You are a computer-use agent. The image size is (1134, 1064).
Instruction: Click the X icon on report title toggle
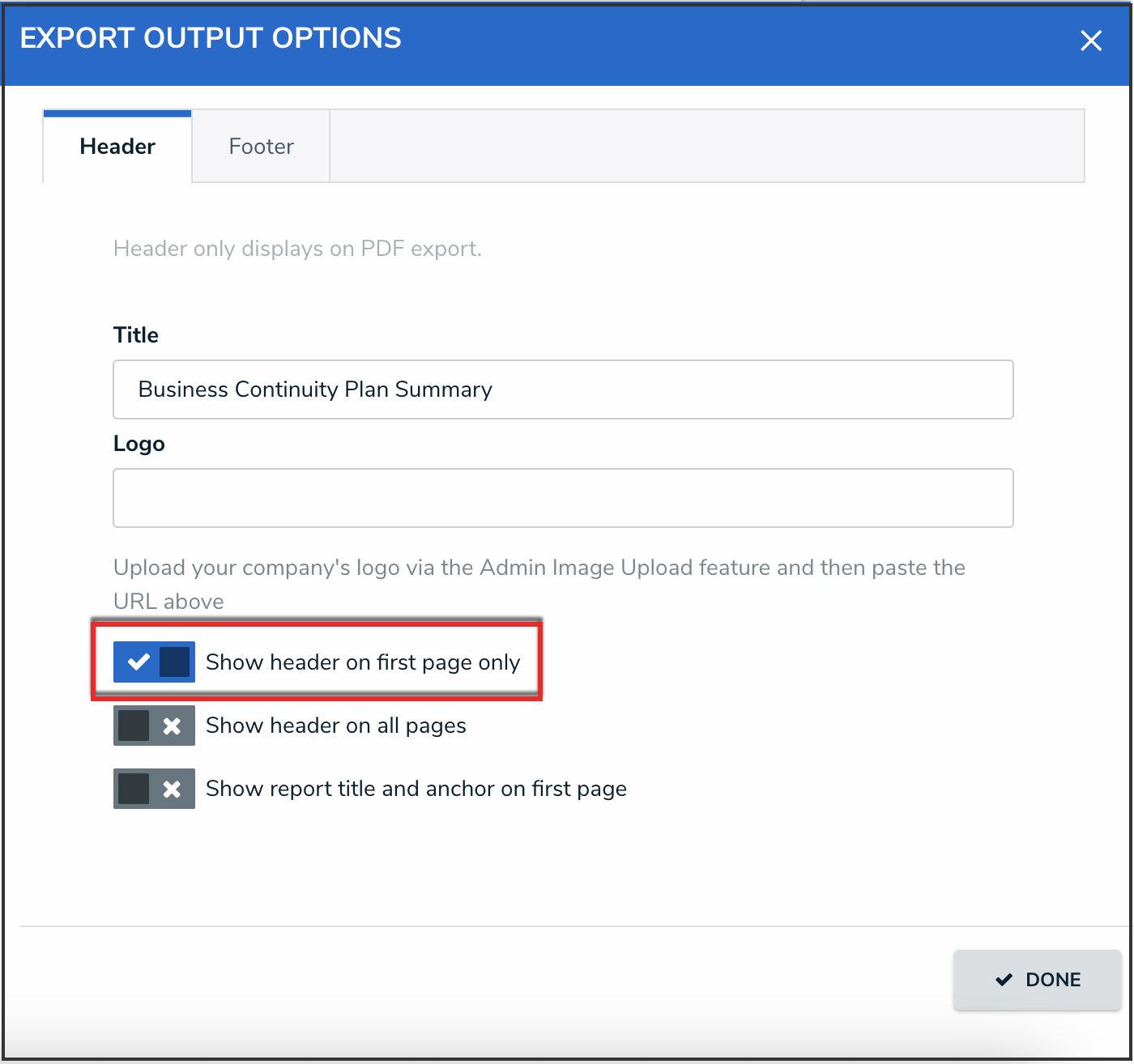click(x=172, y=789)
